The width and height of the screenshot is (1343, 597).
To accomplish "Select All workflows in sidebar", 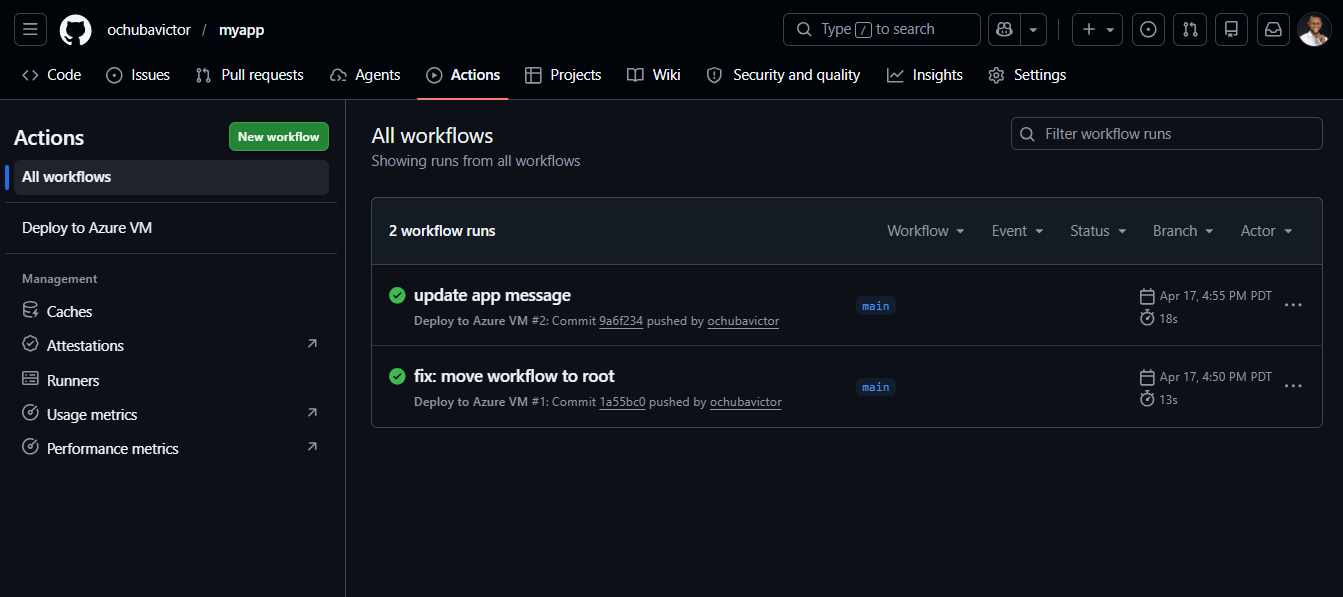I will tap(171, 177).
